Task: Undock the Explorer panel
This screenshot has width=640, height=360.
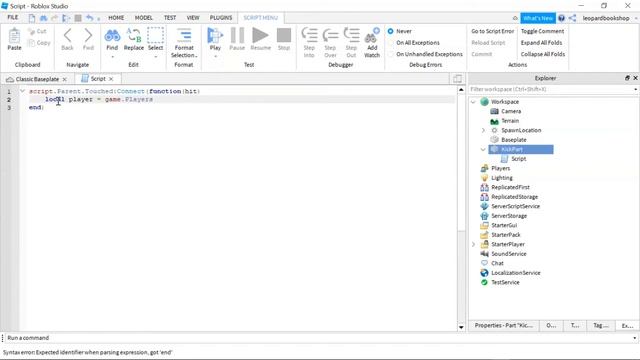Action: coord(627,78)
